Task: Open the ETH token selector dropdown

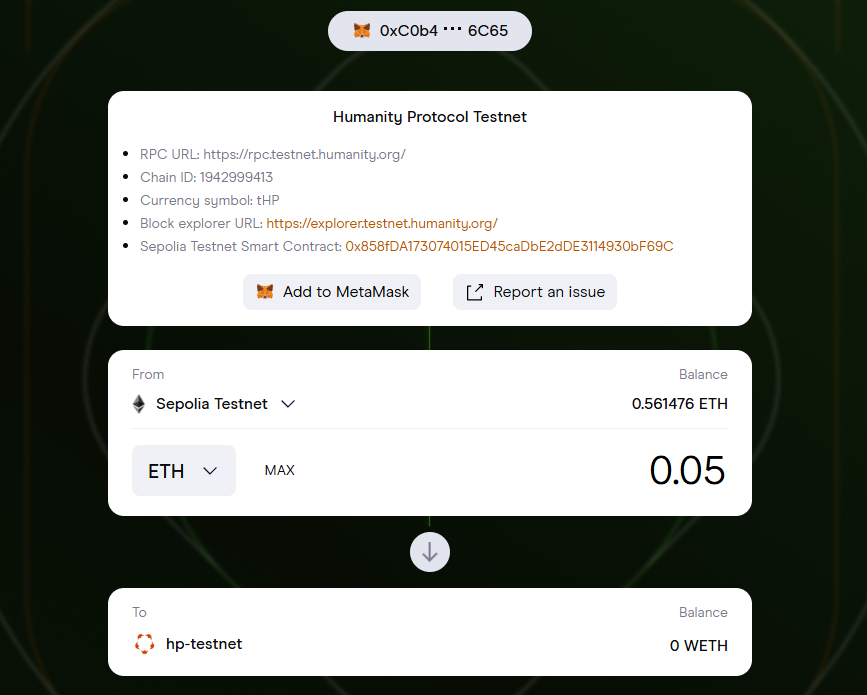Action: pyautogui.click(x=184, y=471)
